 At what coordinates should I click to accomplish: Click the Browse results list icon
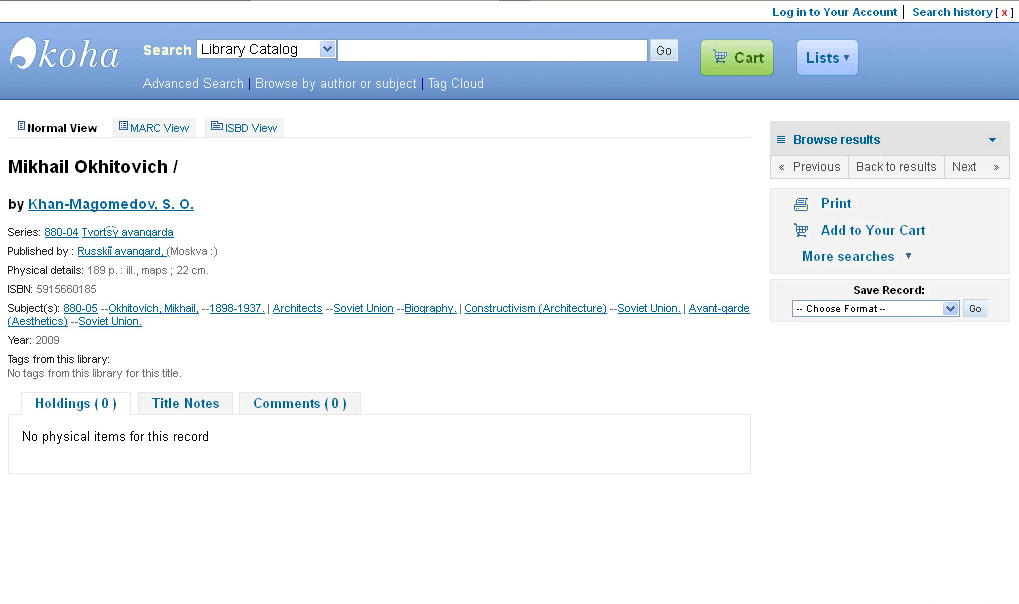coord(781,140)
